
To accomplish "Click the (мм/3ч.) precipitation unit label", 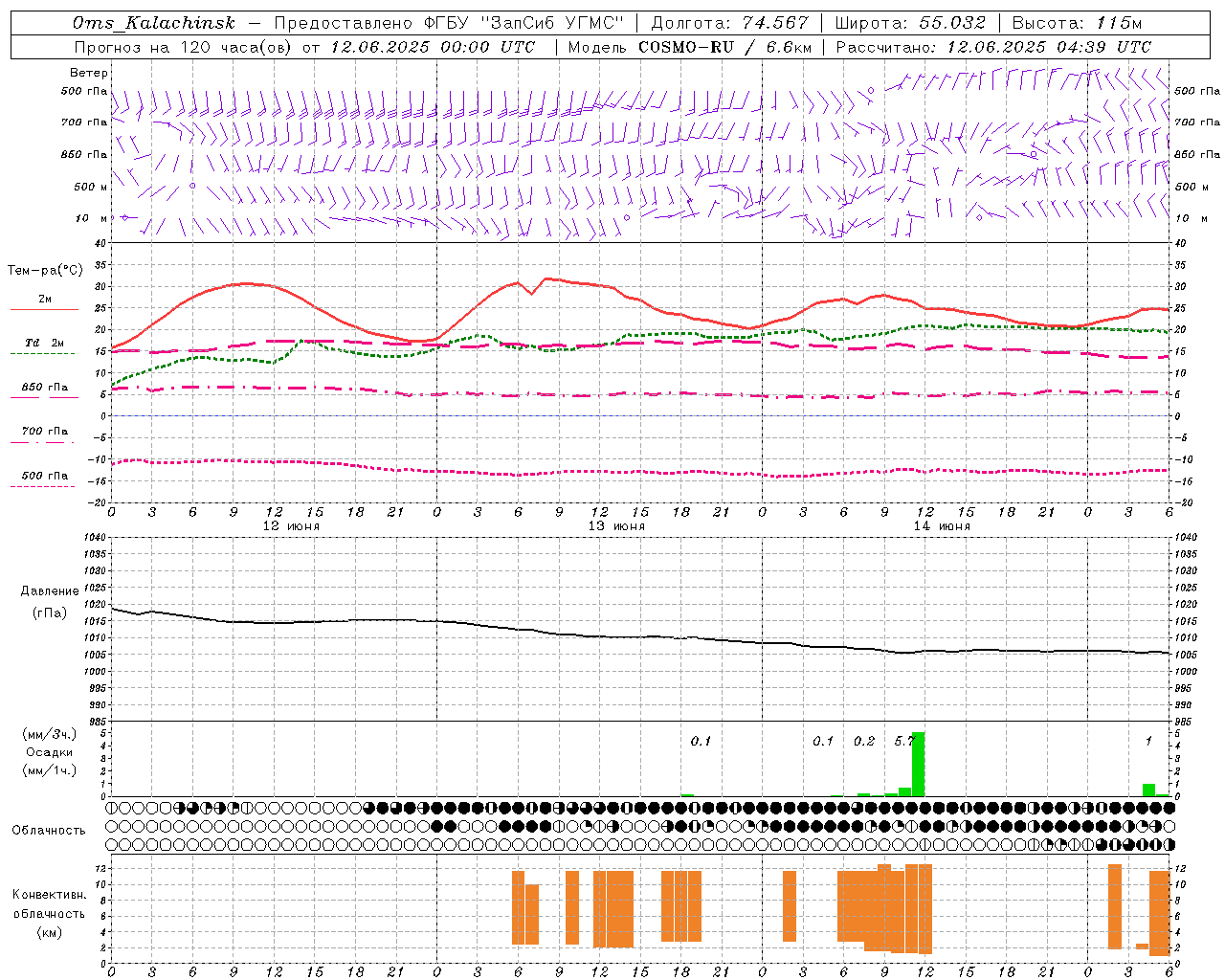I will click(50, 734).
